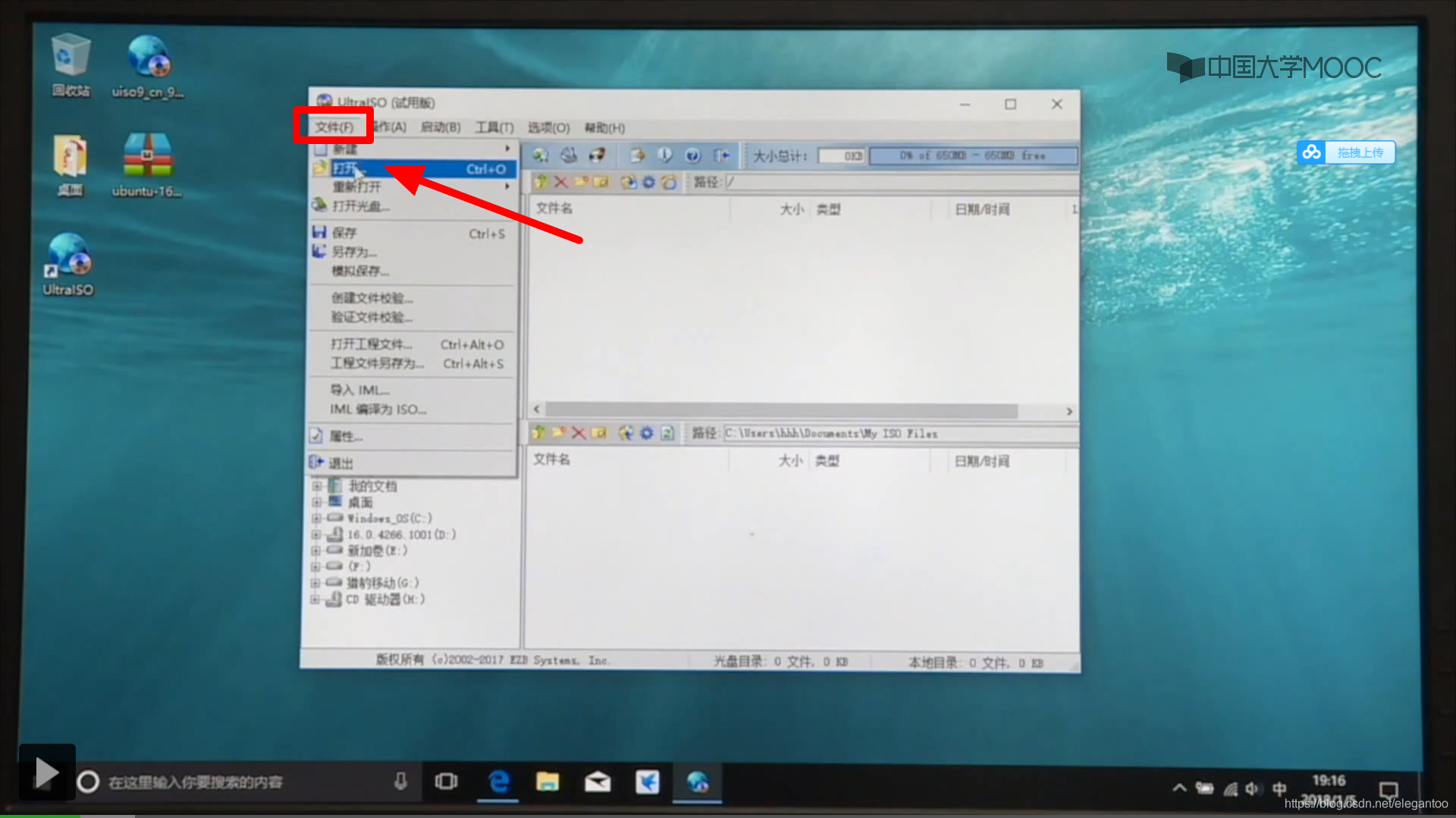Open the 新建 submenu entry
Viewport: 1456px width, 818px height.
pos(414,149)
